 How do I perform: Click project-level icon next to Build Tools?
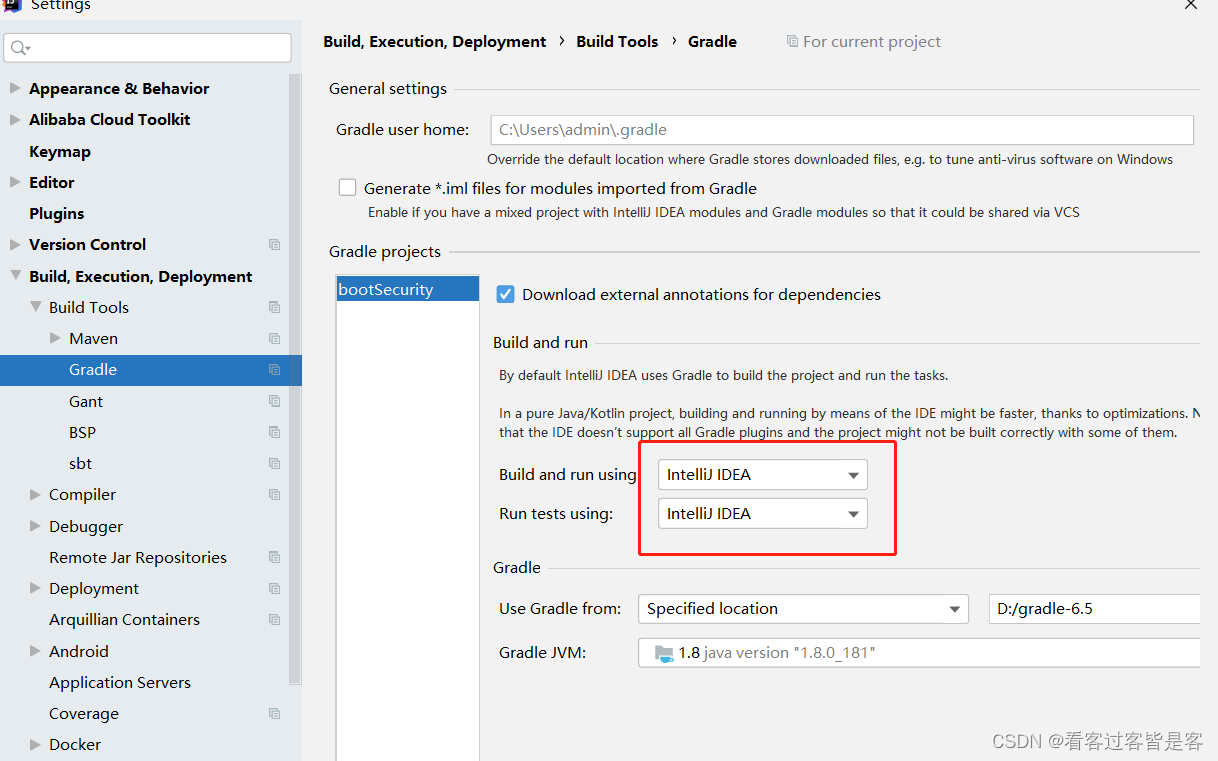click(x=274, y=307)
